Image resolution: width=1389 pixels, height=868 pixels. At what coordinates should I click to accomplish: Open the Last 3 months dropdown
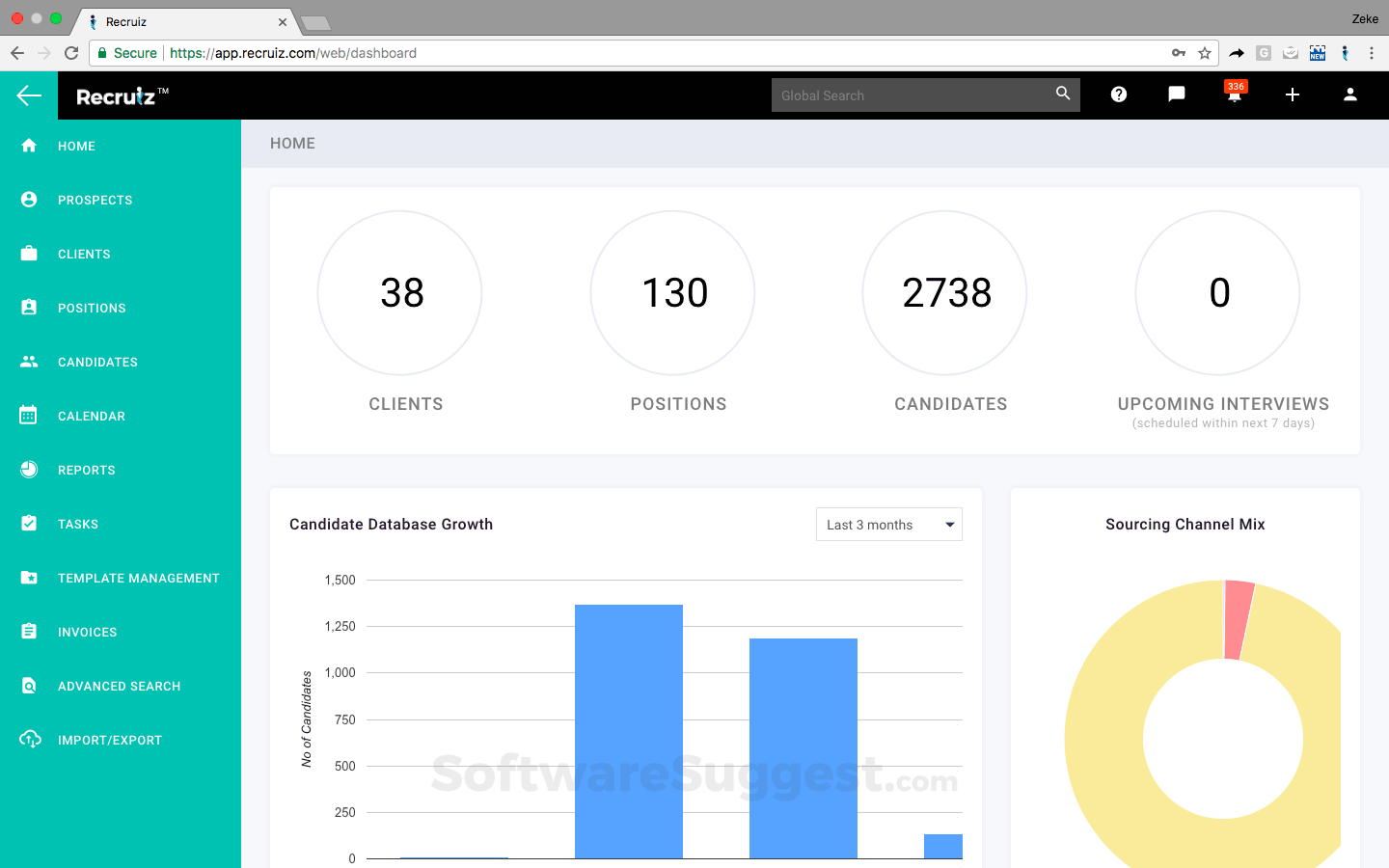click(889, 525)
